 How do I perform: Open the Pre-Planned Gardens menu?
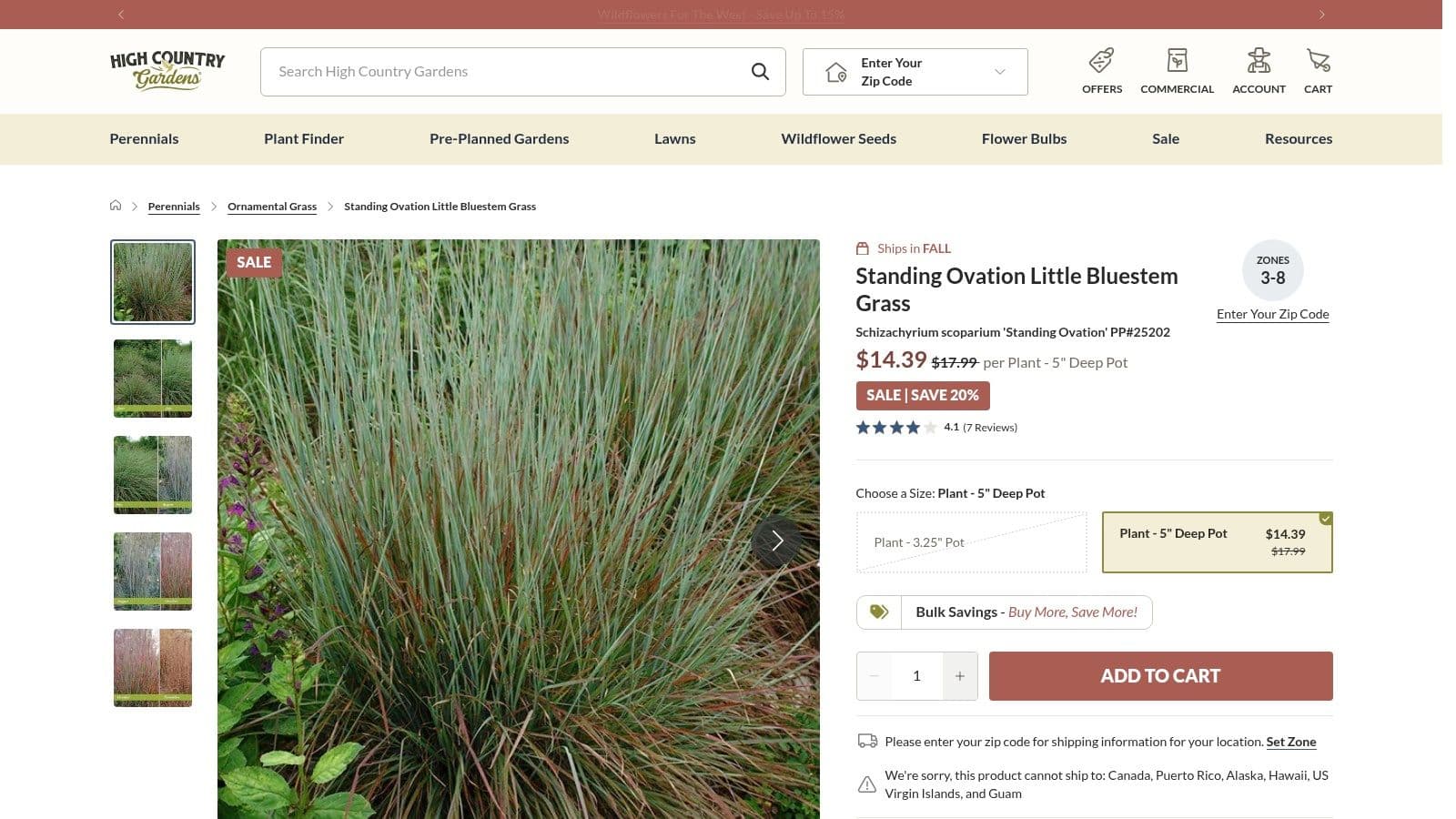click(499, 139)
